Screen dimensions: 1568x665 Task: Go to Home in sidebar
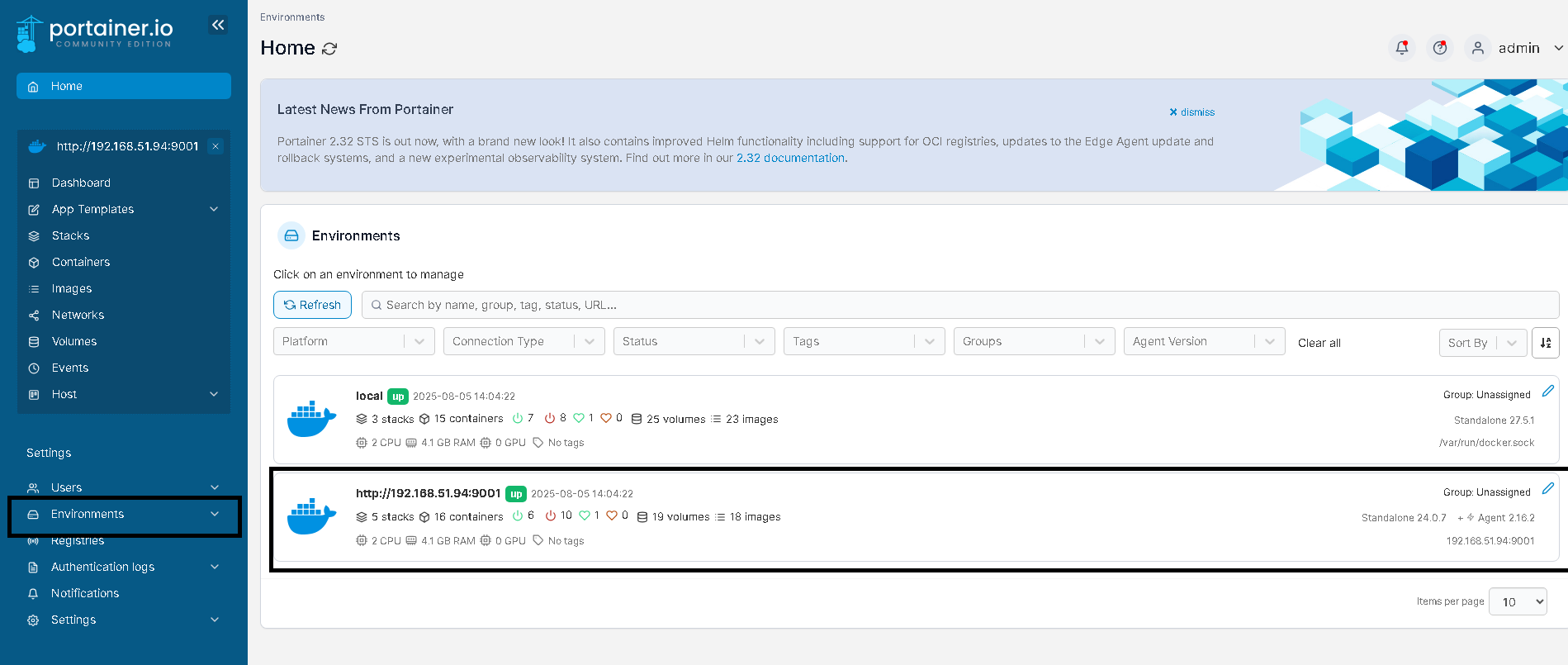(124, 86)
